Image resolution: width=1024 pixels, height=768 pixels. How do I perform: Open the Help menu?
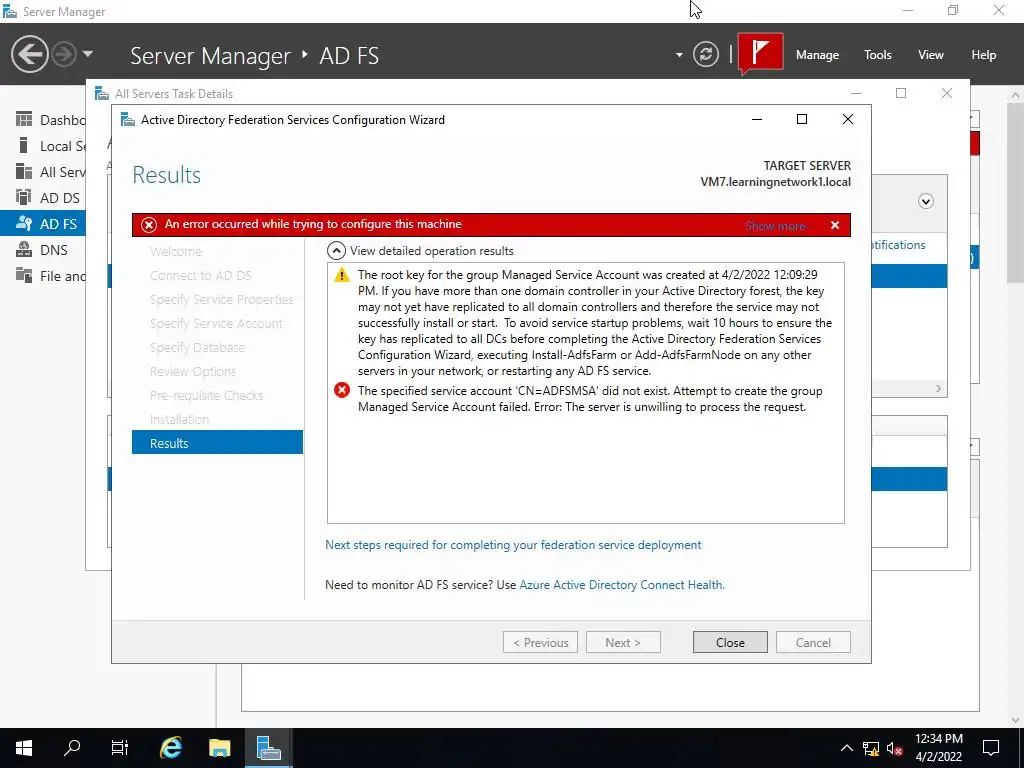point(983,55)
